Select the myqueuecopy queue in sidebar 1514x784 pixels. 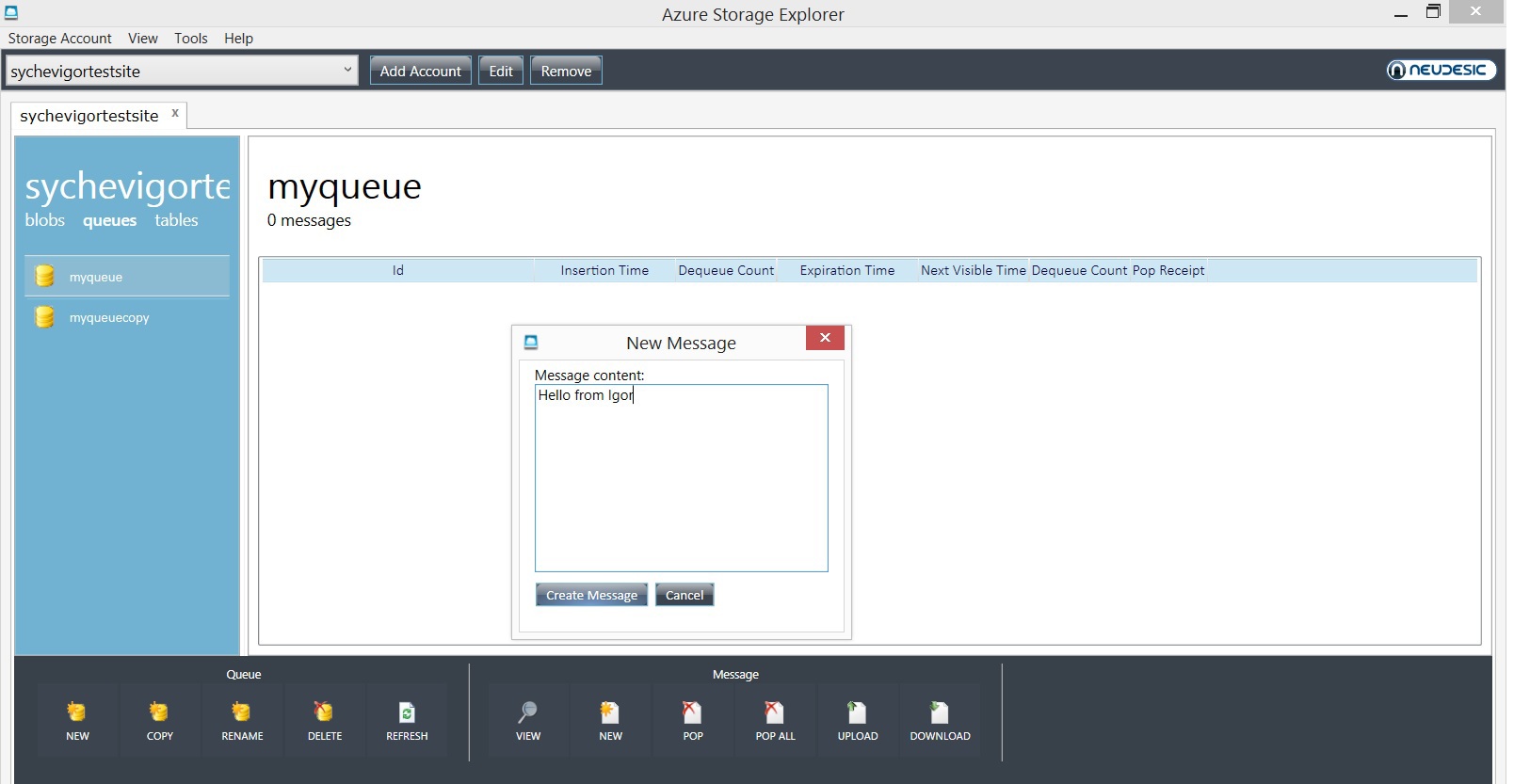[127, 317]
